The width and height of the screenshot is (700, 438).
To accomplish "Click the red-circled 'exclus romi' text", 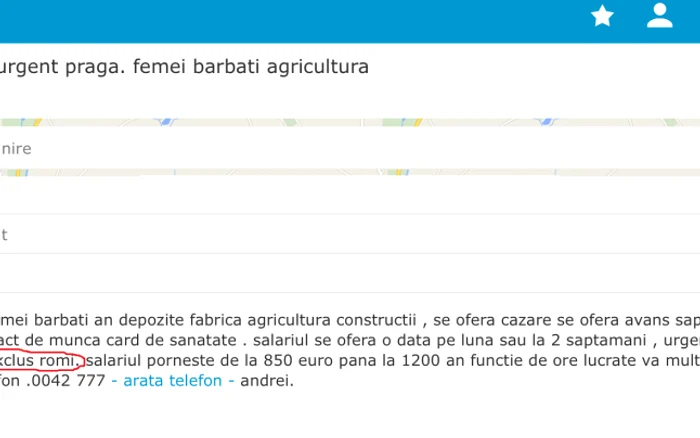I will point(41,360).
